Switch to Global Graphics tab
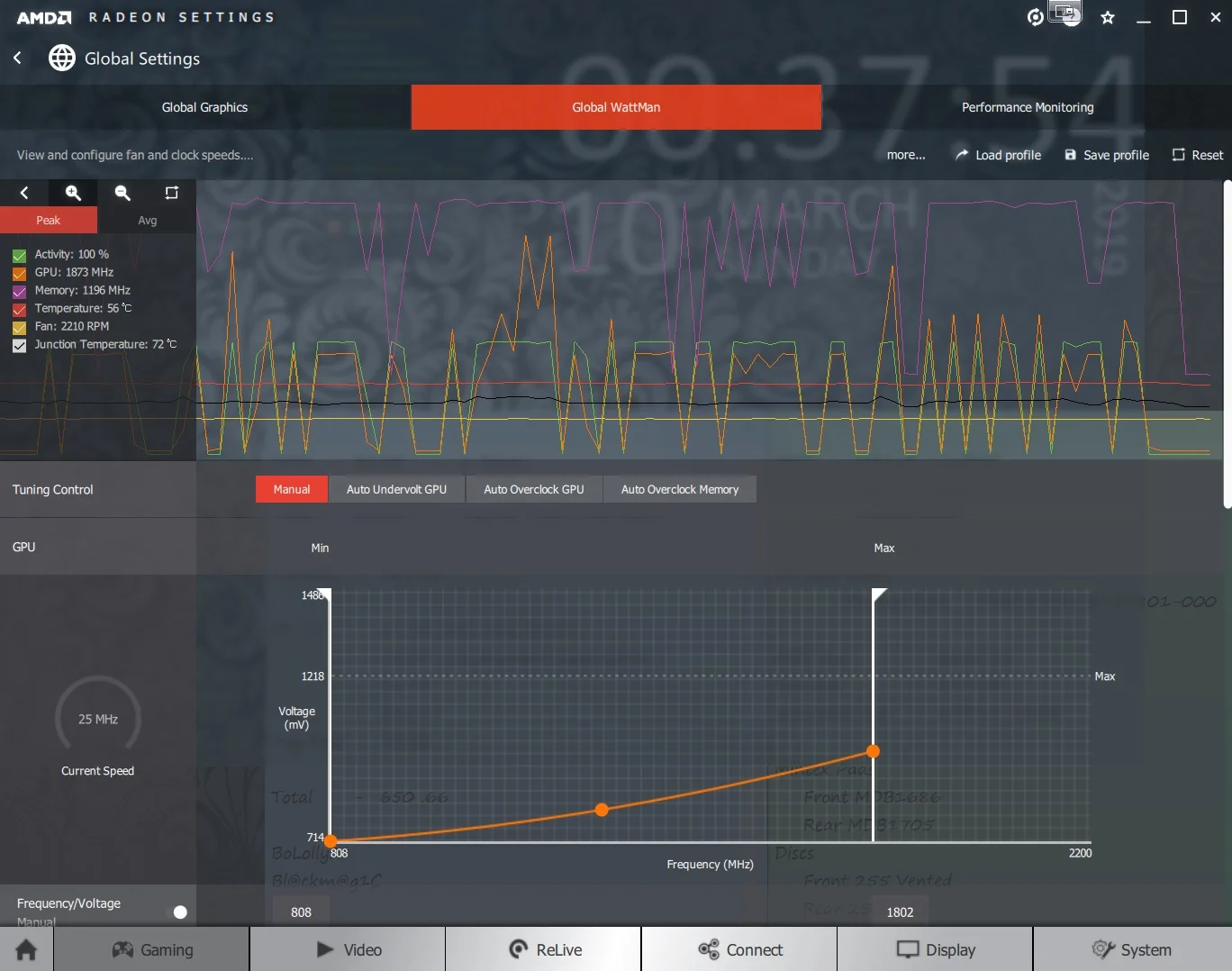The height and width of the screenshot is (971, 1232). point(204,107)
